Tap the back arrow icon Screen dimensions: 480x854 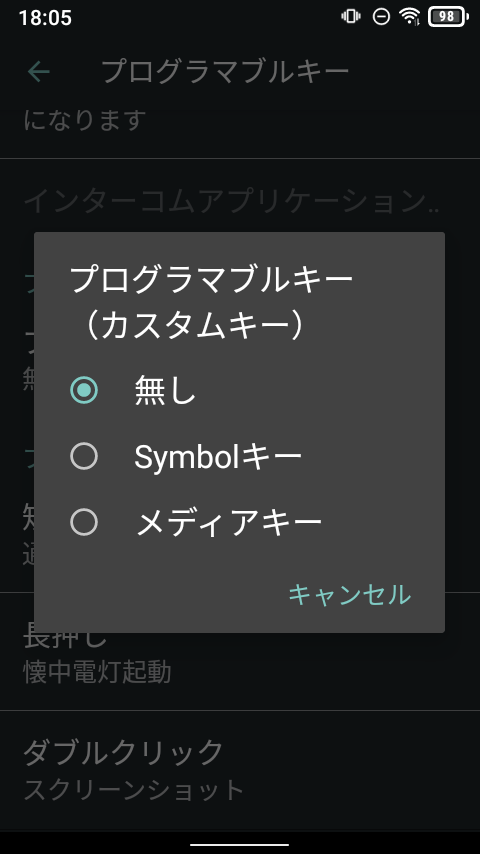pyautogui.click(x=39, y=71)
